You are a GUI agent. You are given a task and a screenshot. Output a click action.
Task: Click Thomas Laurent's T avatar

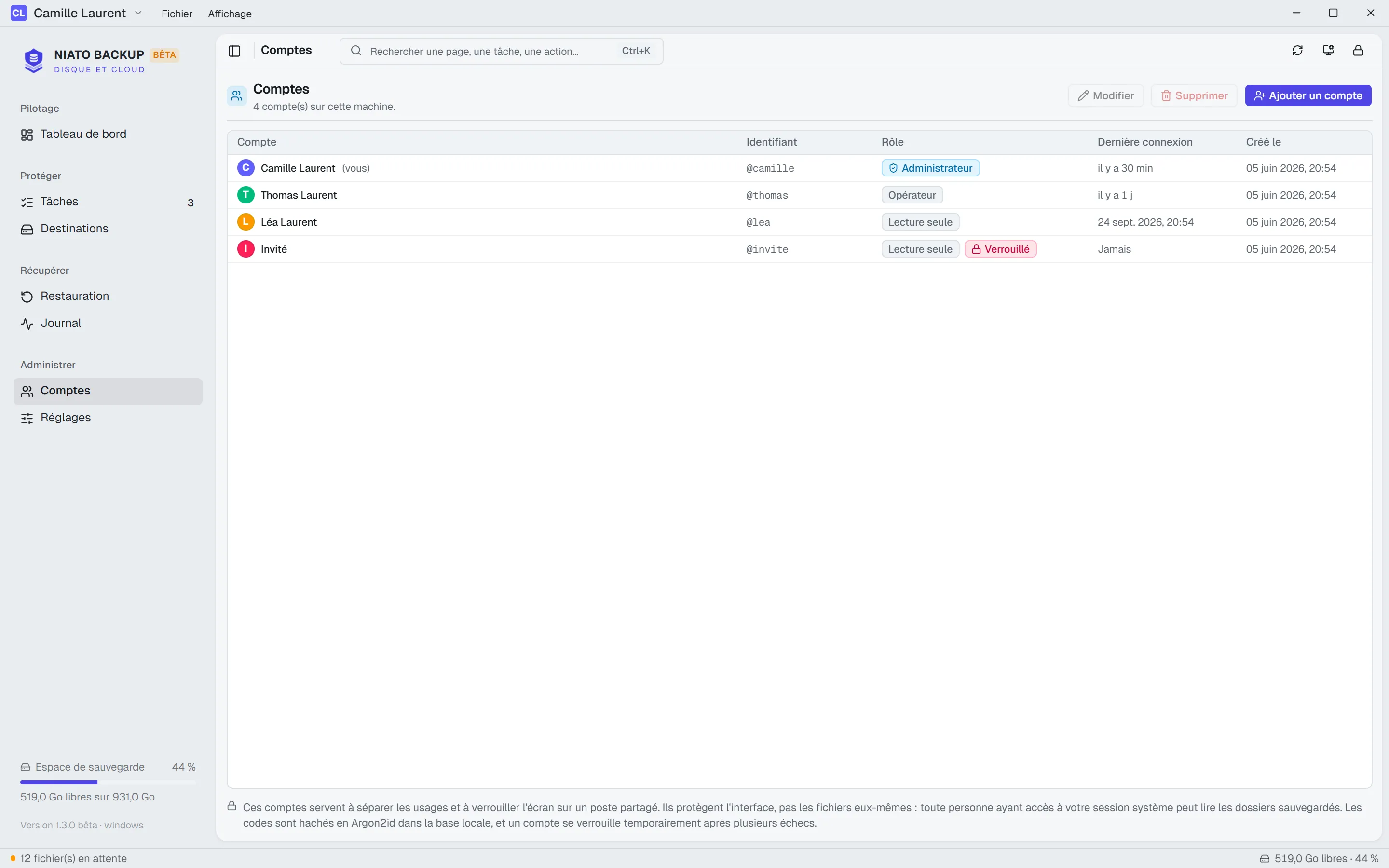pos(245,195)
